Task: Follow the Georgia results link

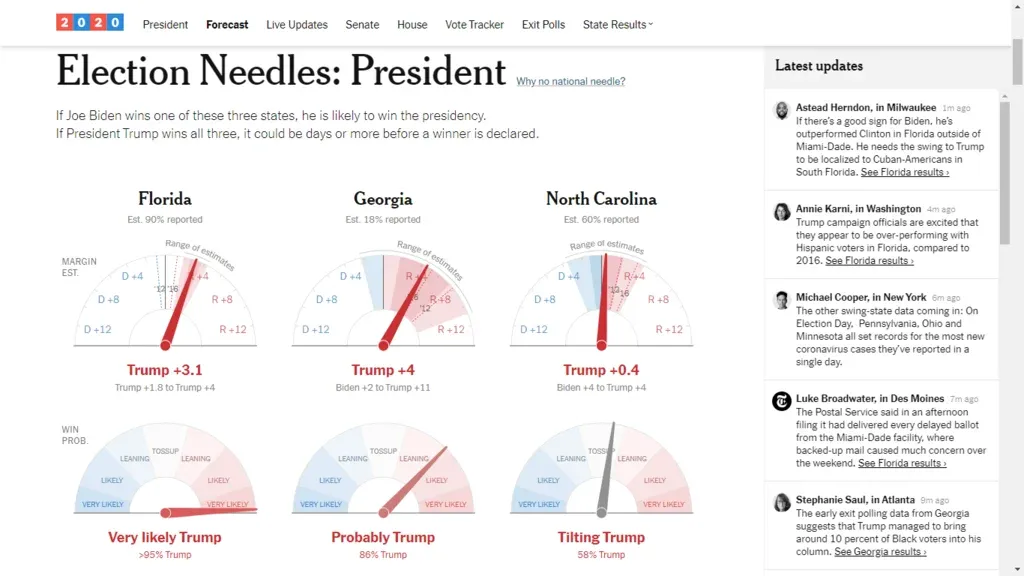Action: pyautogui.click(x=880, y=552)
